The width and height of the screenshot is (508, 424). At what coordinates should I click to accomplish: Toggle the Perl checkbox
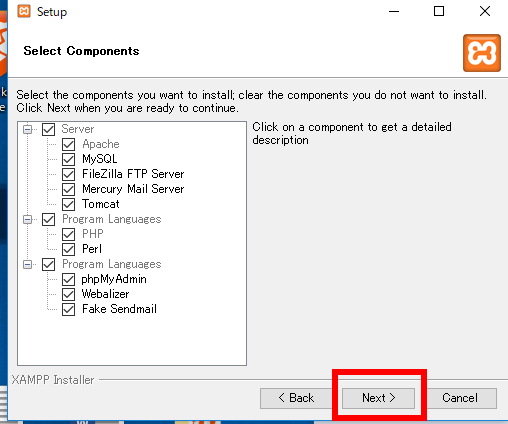(68, 249)
